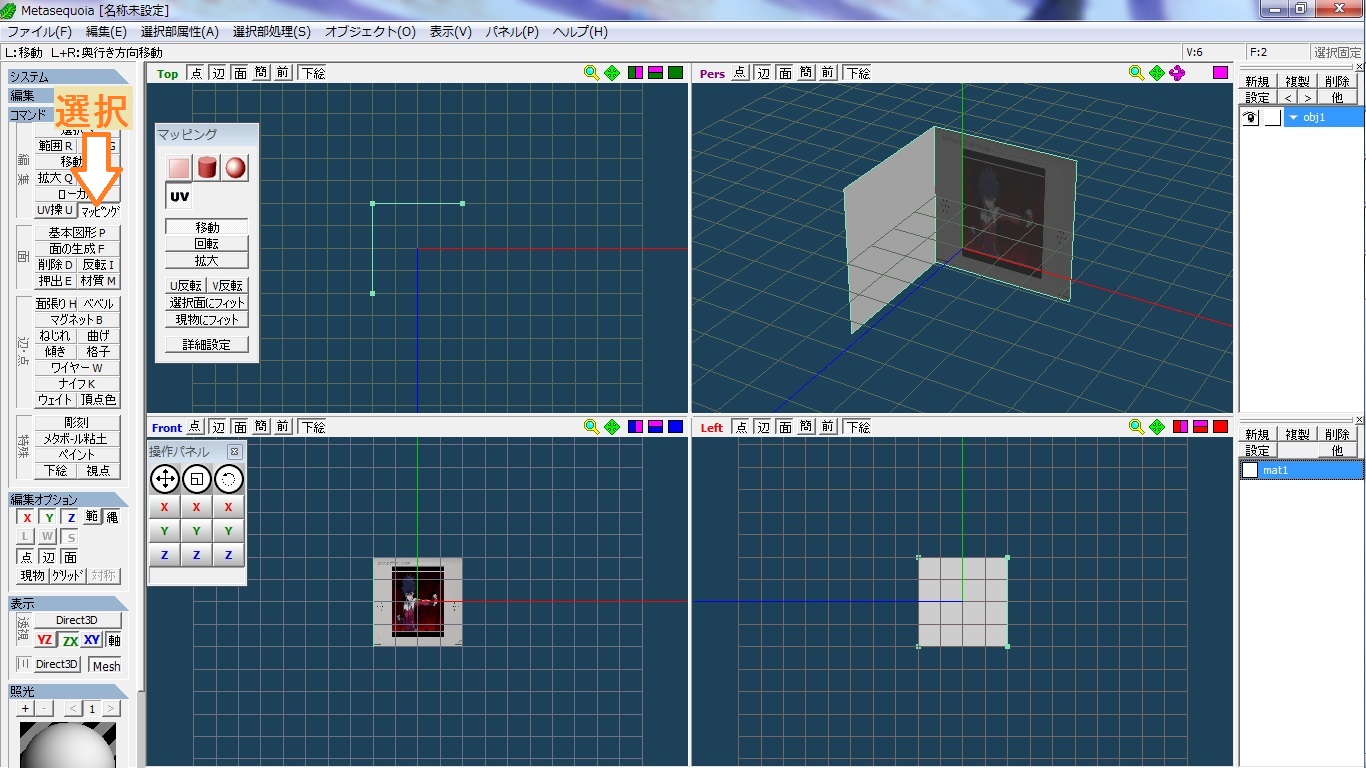Choose UV mapping mode button

(x=180, y=197)
